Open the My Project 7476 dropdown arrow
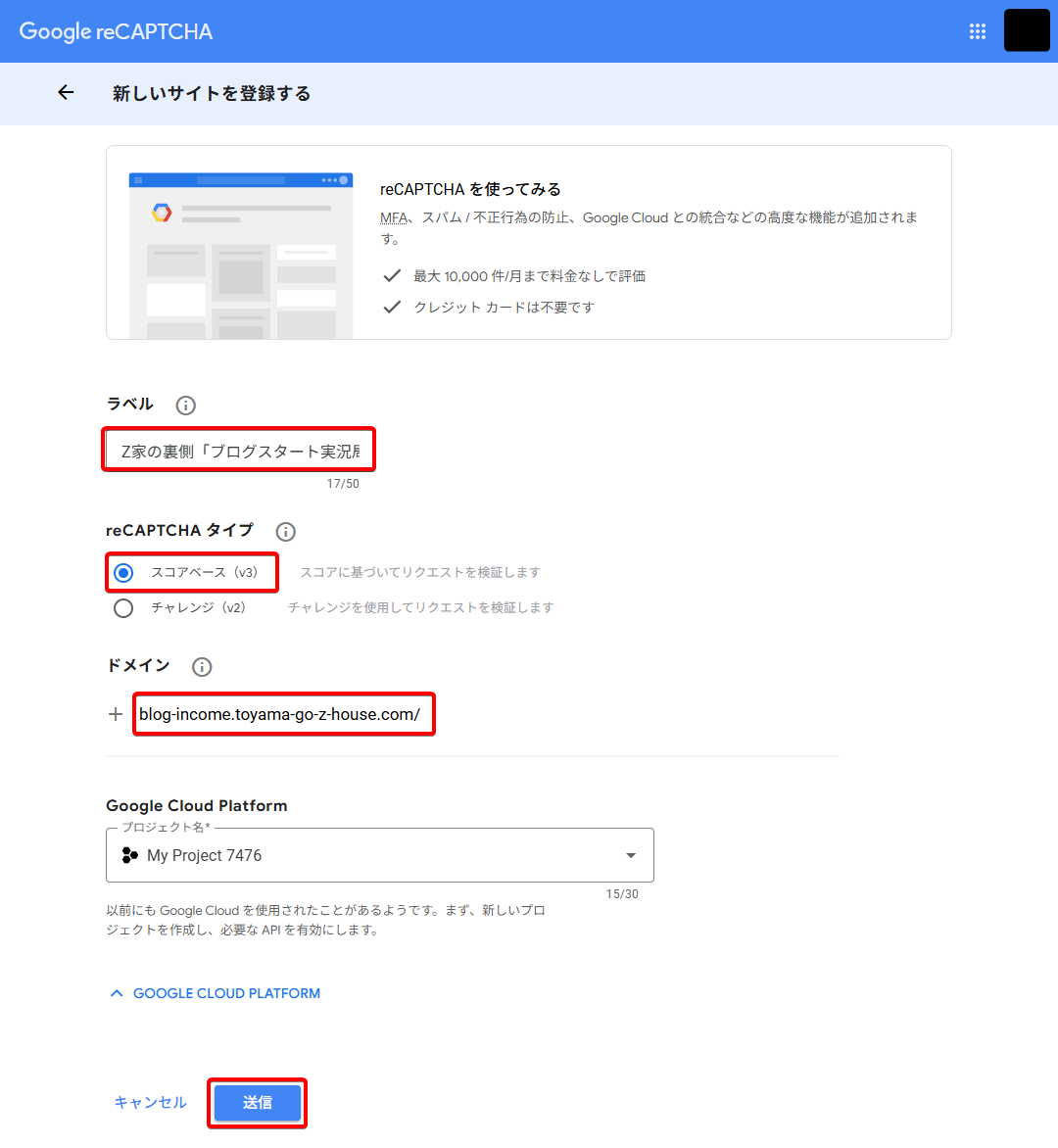 pos(631,855)
